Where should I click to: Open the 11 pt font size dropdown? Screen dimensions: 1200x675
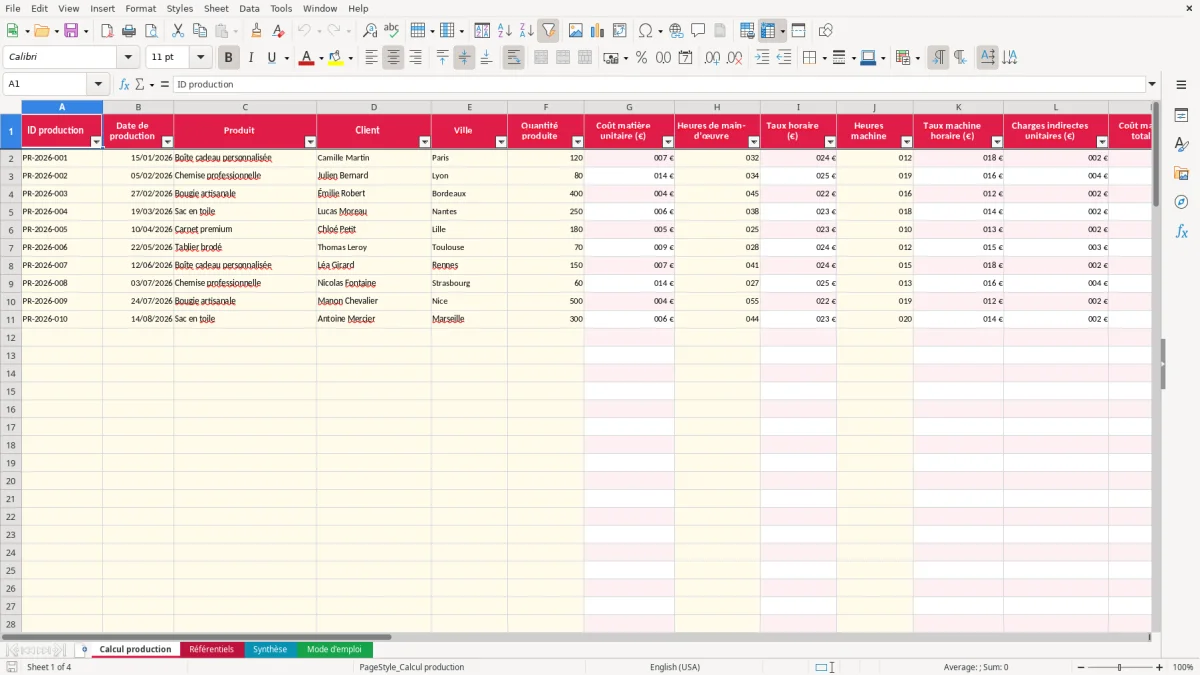tap(200, 58)
